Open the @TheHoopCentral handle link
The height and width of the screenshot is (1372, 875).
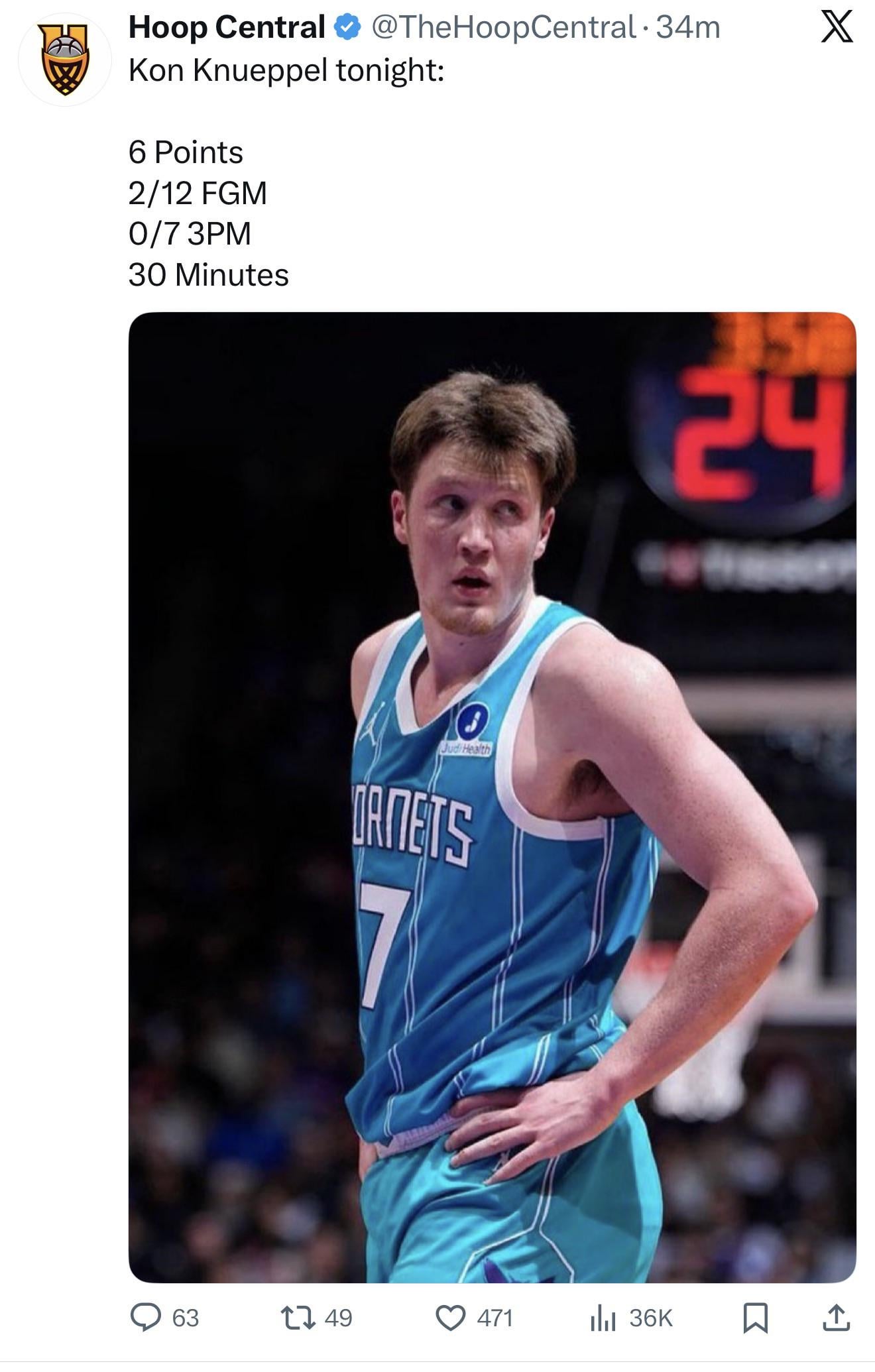coord(503,28)
